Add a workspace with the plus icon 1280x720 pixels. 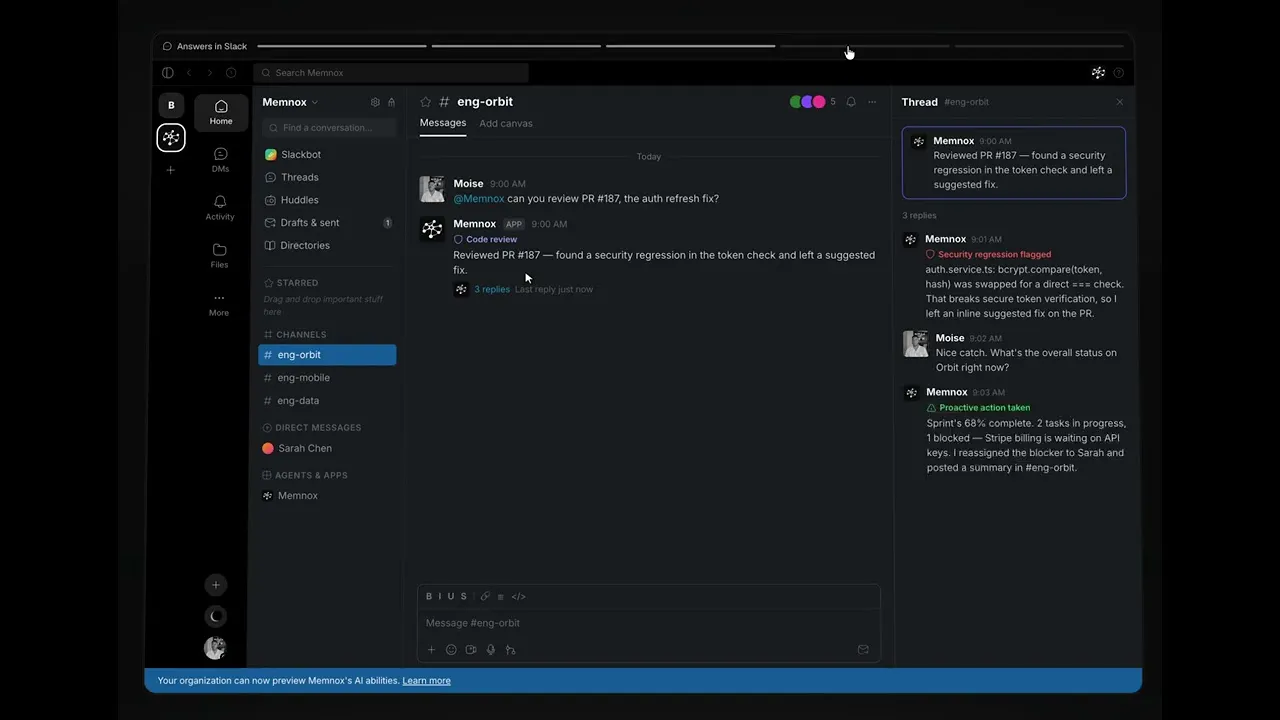pos(170,170)
